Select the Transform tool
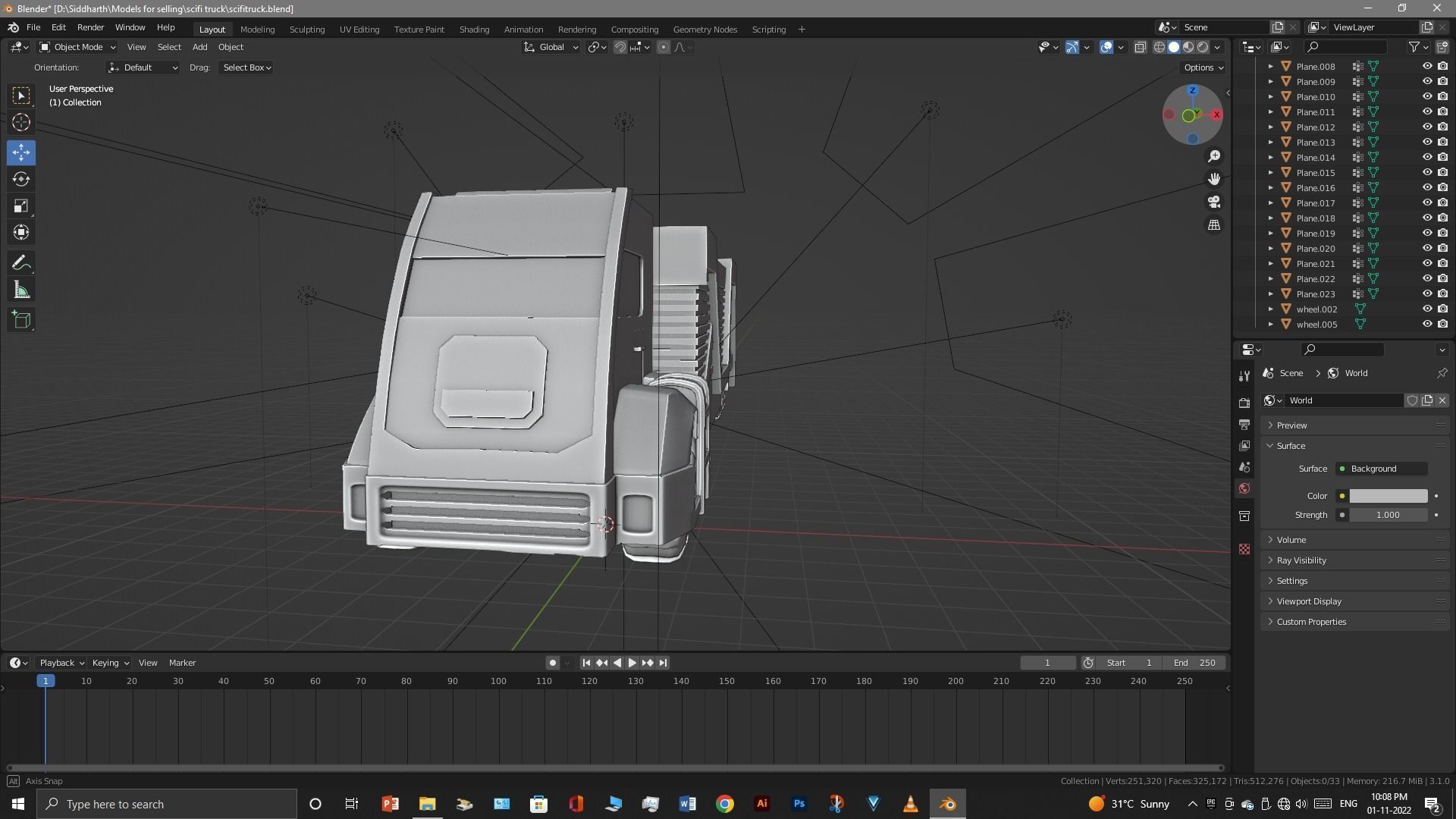 (x=21, y=232)
